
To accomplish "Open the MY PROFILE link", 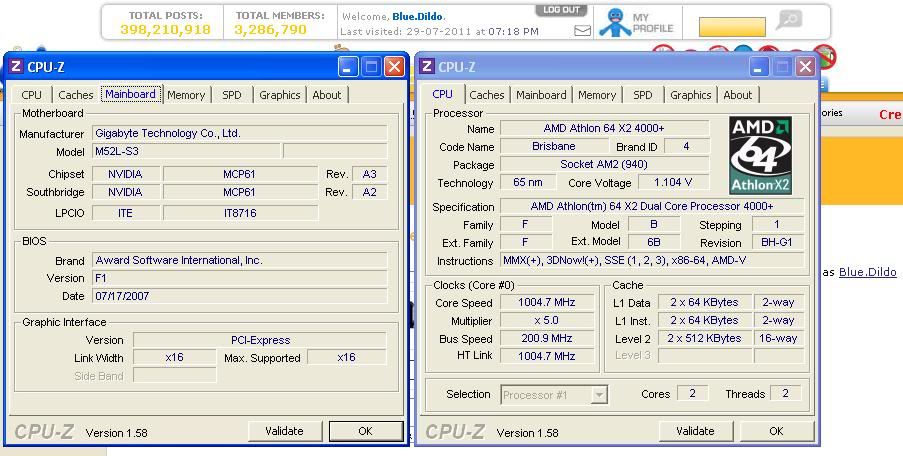I will (652, 22).
